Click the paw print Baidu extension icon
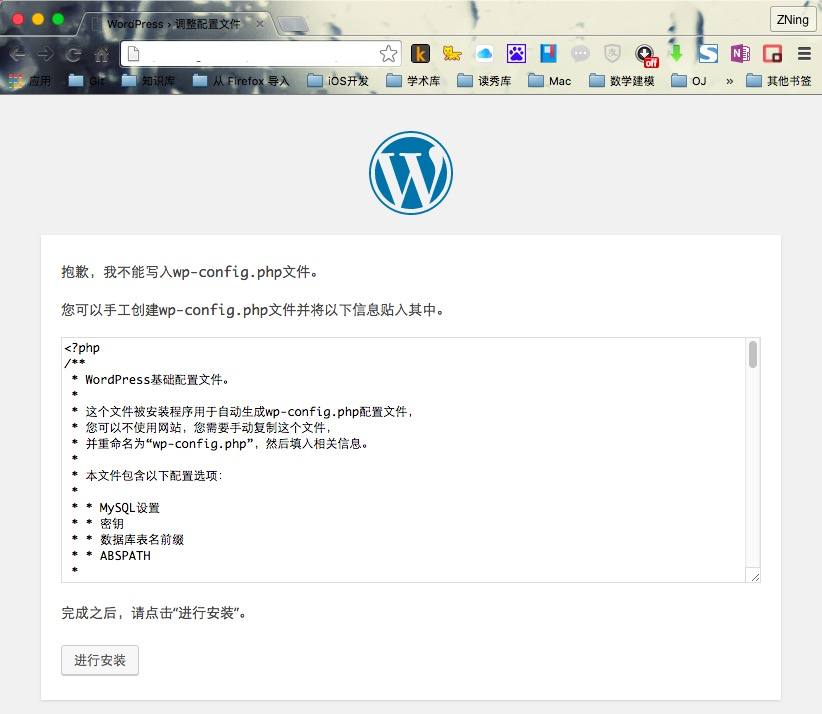 (516, 53)
